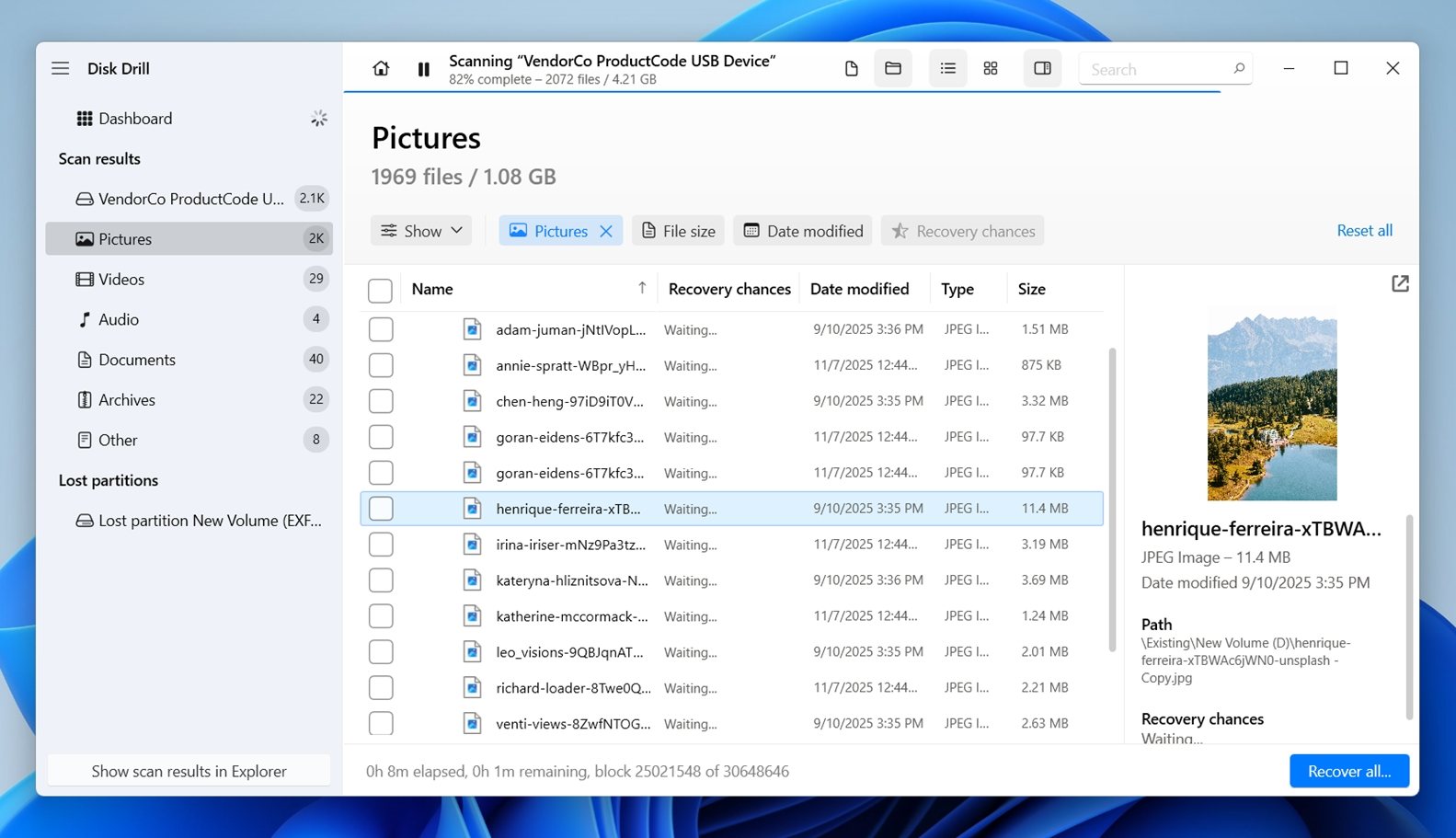Select the richard-loader file name

tap(573, 688)
